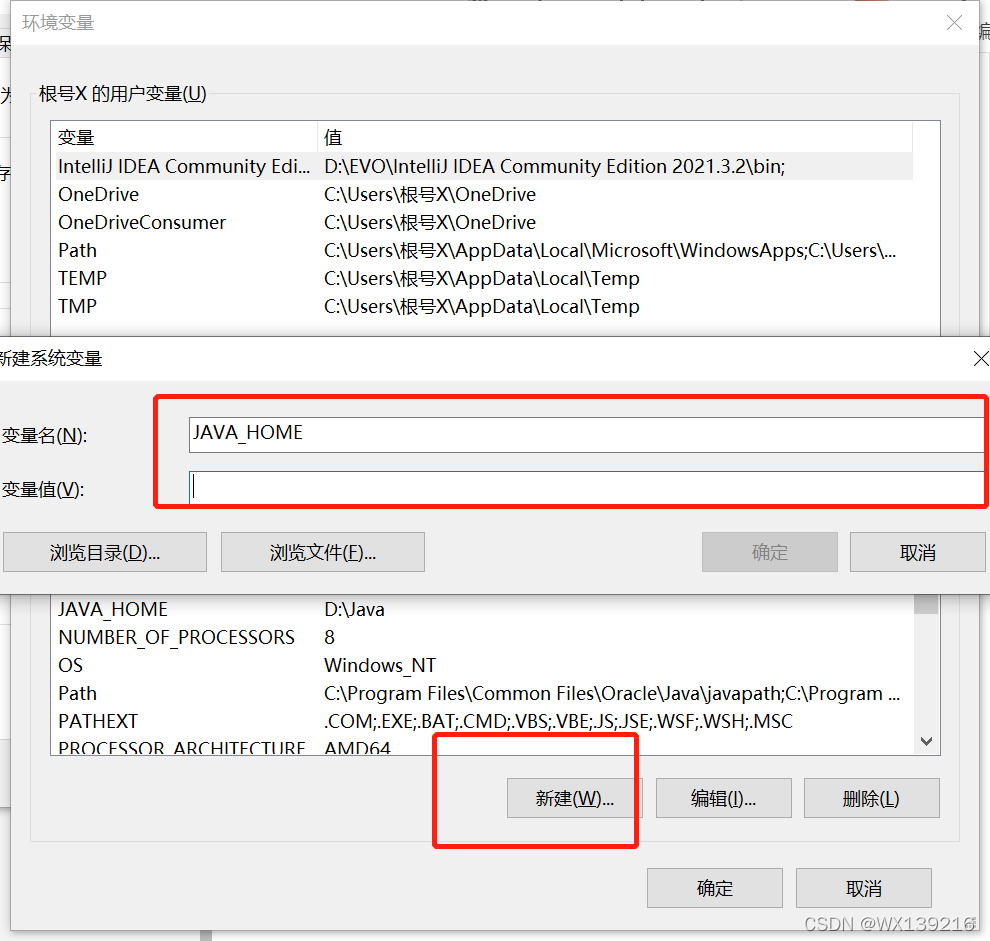Click the Windows_NT value of OS
The height and width of the screenshot is (941, 990).
(x=379, y=665)
